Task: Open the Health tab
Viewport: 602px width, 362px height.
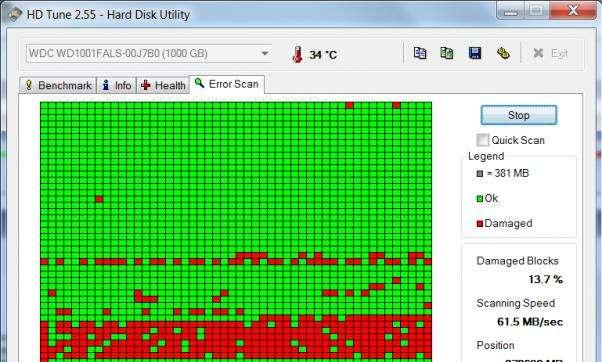Action: point(163,85)
